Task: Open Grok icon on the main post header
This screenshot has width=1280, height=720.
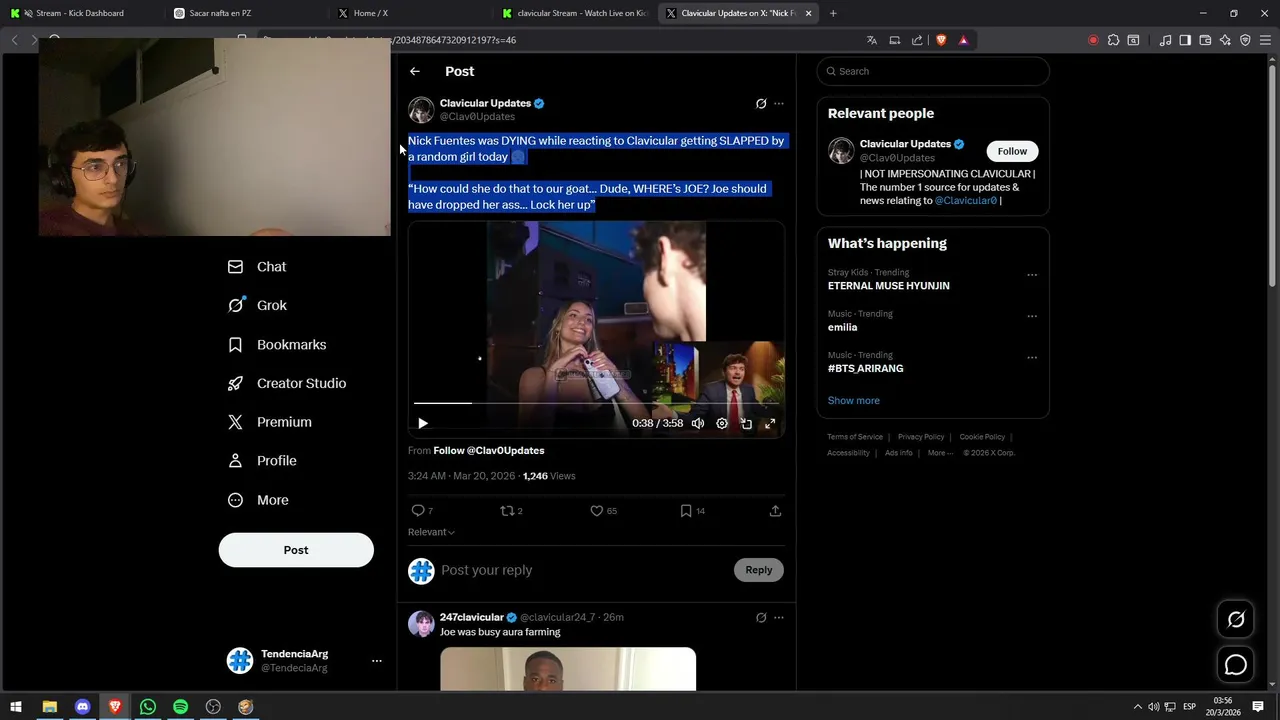Action: pyautogui.click(x=761, y=103)
